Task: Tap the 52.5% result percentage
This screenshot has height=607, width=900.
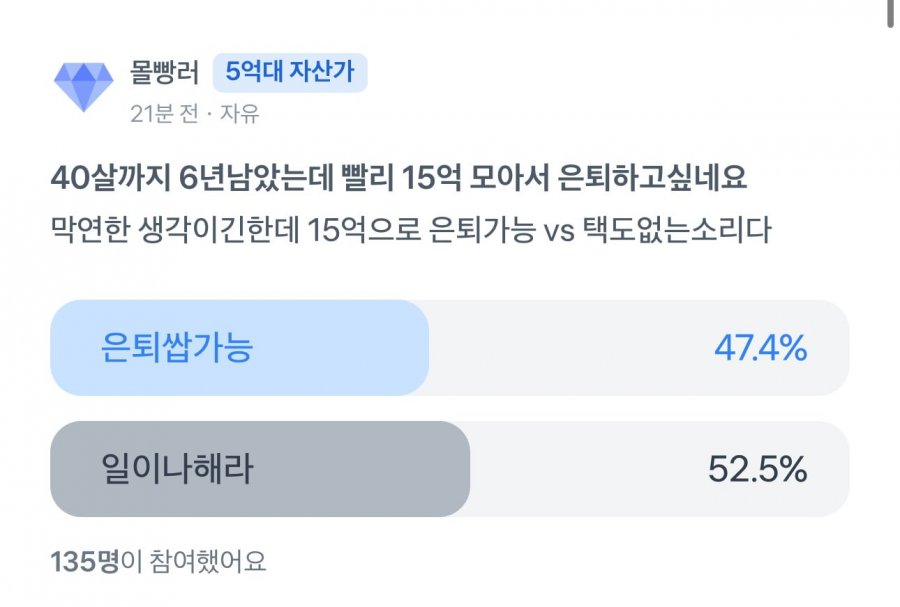Action: (758, 469)
